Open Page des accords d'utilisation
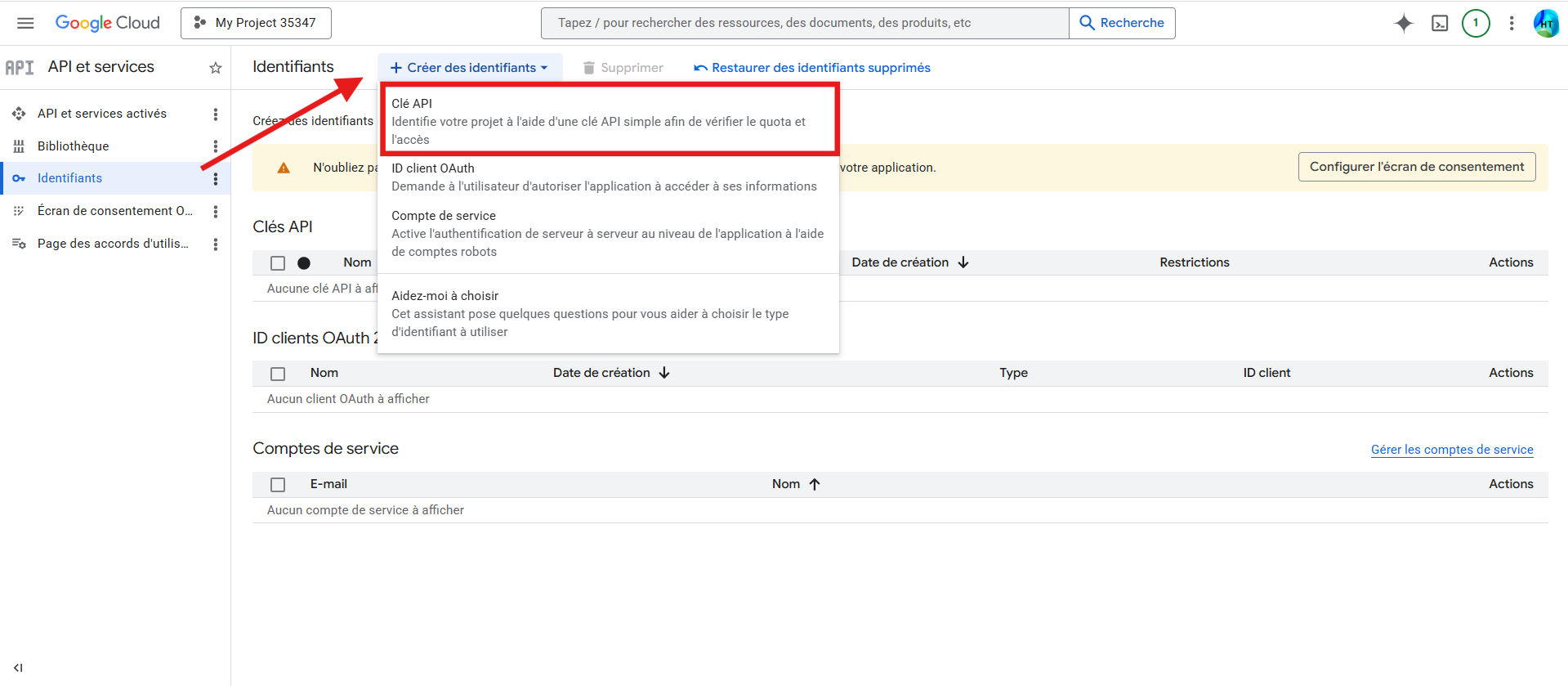Viewport: 1568px width, 686px height. point(113,244)
